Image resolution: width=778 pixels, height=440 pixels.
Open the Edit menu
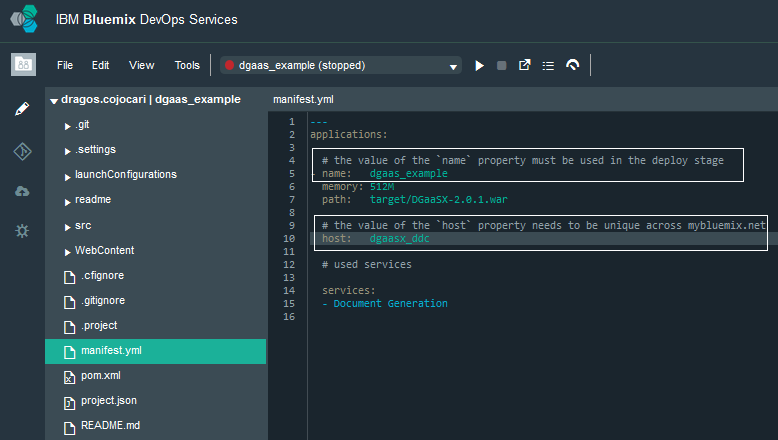click(x=100, y=65)
